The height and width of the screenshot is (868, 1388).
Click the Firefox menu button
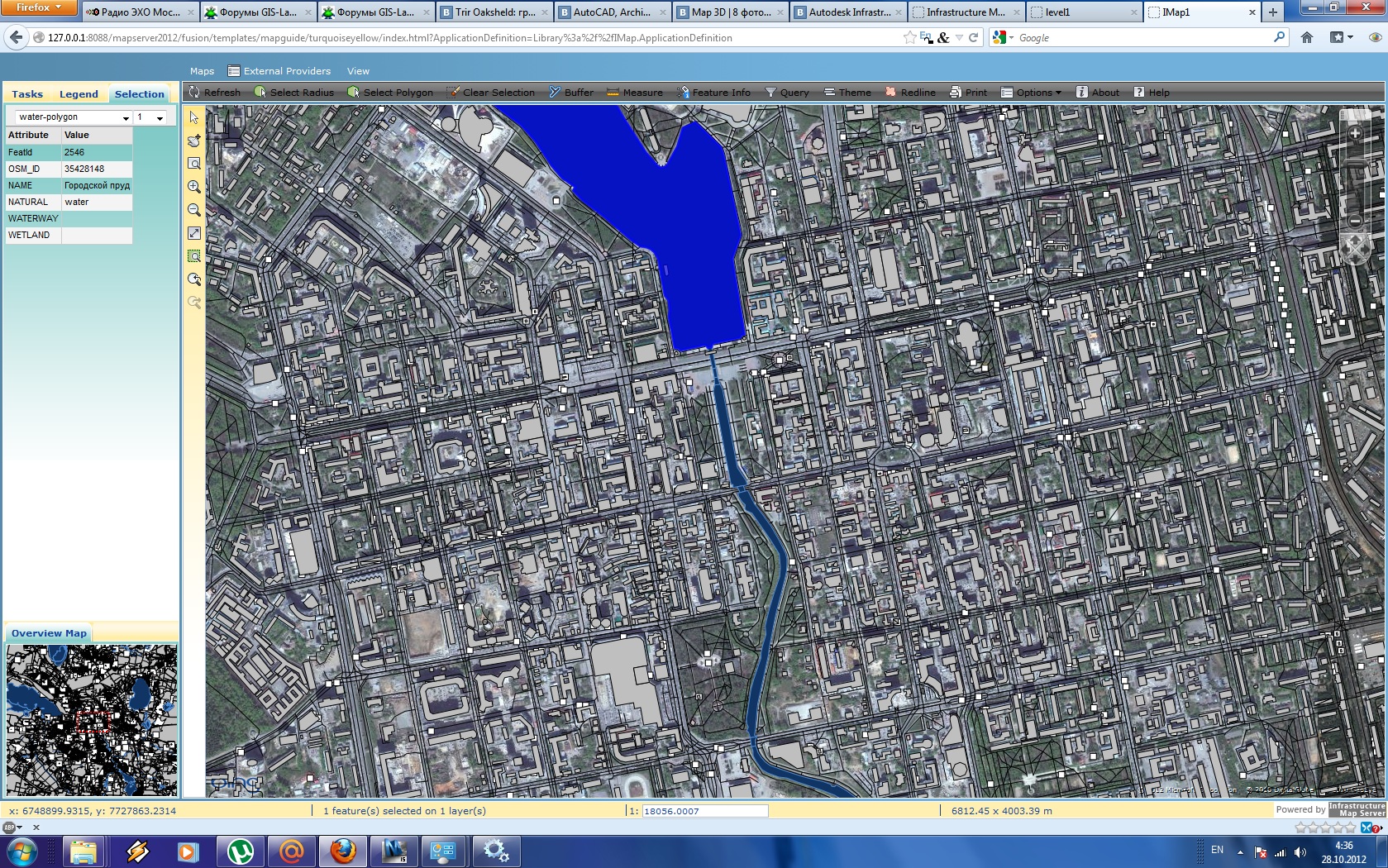pos(39,7)
